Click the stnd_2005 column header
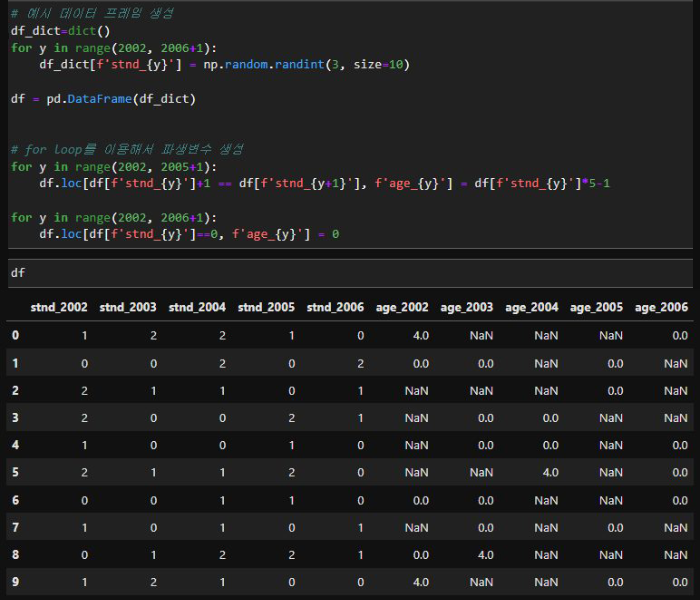The width and height of the screenshot is (700, 600). [x=267, y=307]
